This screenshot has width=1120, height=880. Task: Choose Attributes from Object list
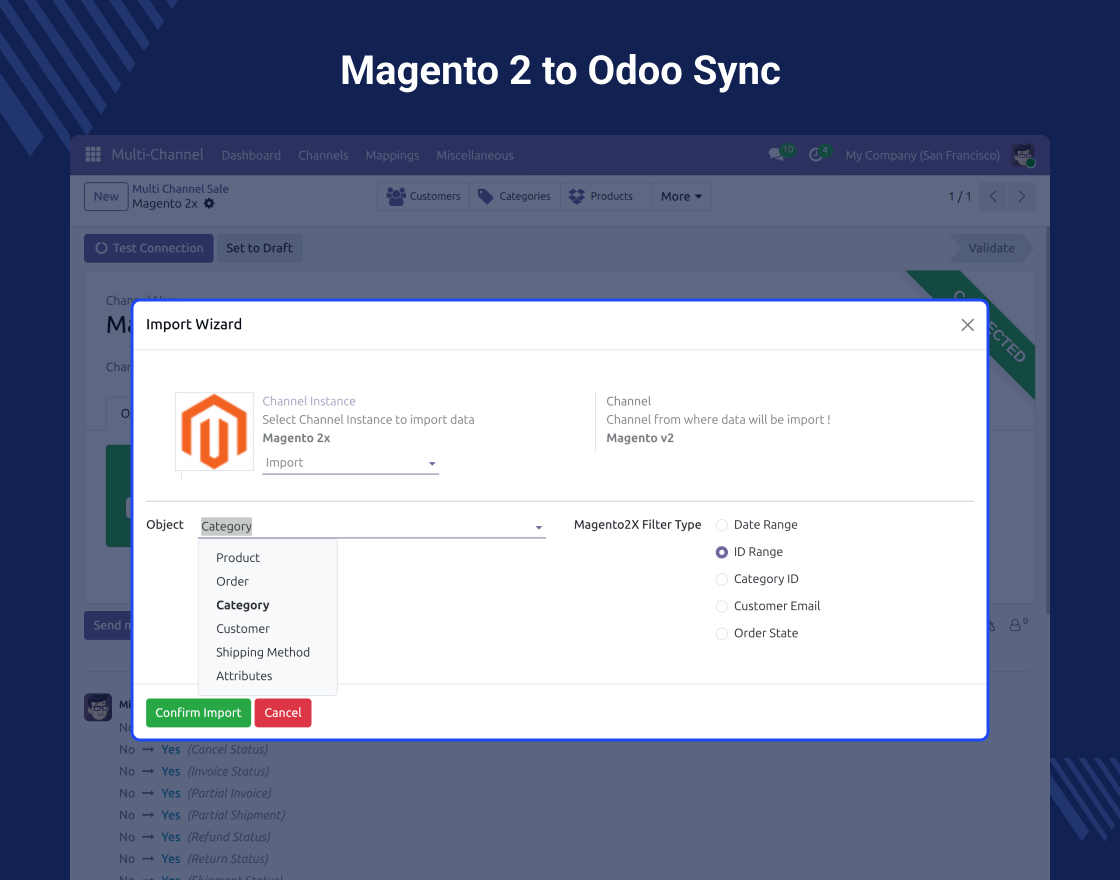[244, 676]
